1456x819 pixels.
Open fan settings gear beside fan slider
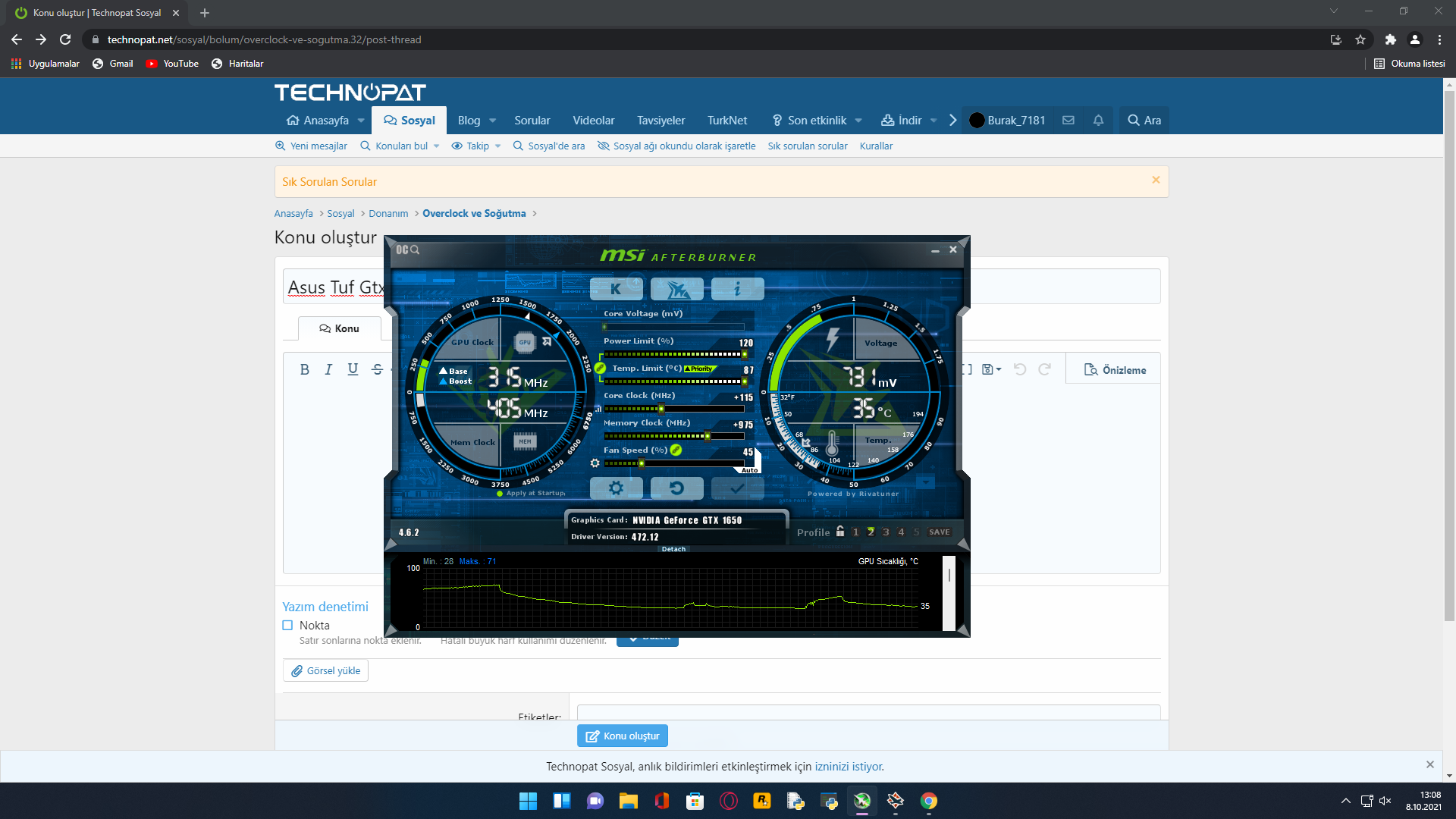point(595,463)
